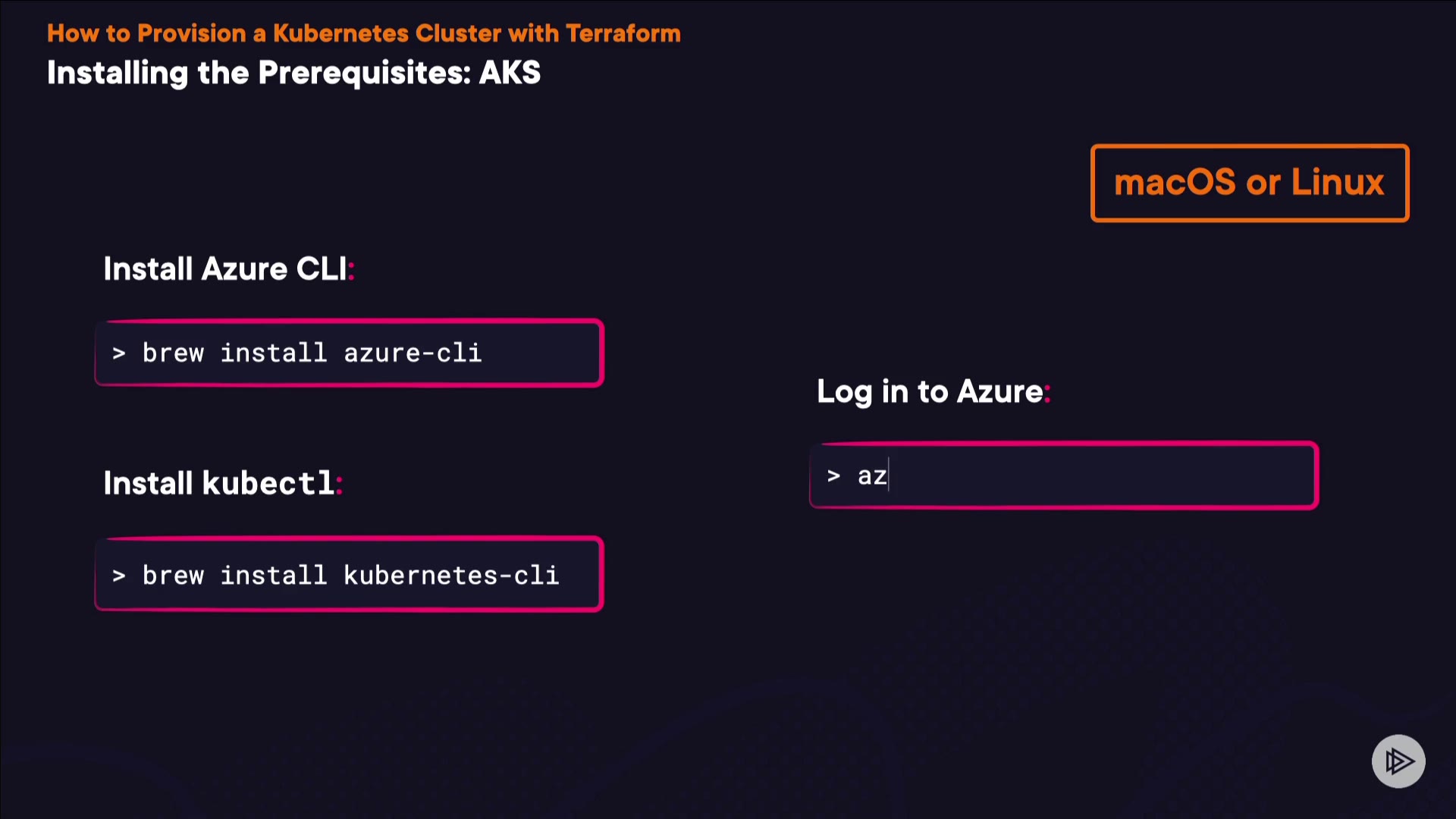This screenshot has width=1456, height=819.
Task: Click the prompt arrow in the kubernetes-cli box
Action: (118, 576)
